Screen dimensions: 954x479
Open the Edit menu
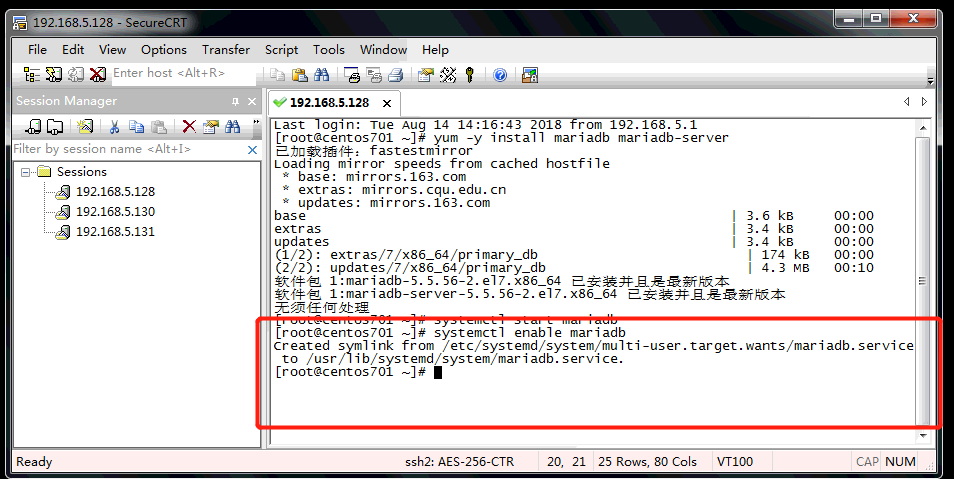click(x=73, y=50)
